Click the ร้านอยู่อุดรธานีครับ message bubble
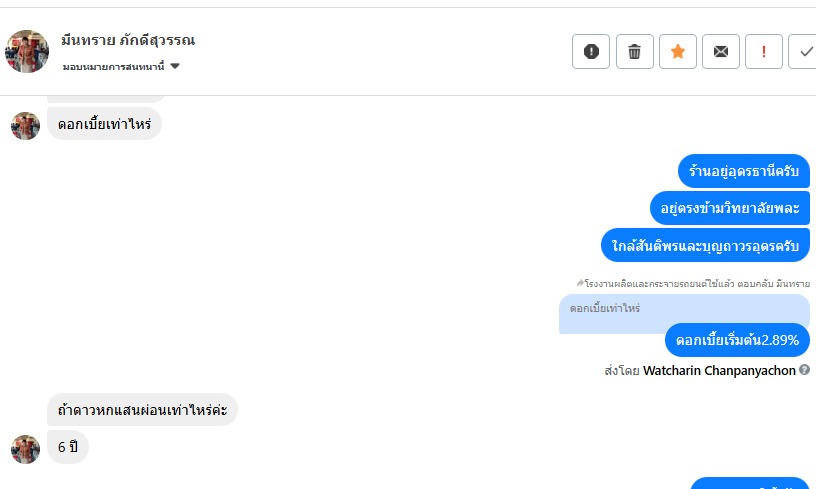 tap(743, 171)
